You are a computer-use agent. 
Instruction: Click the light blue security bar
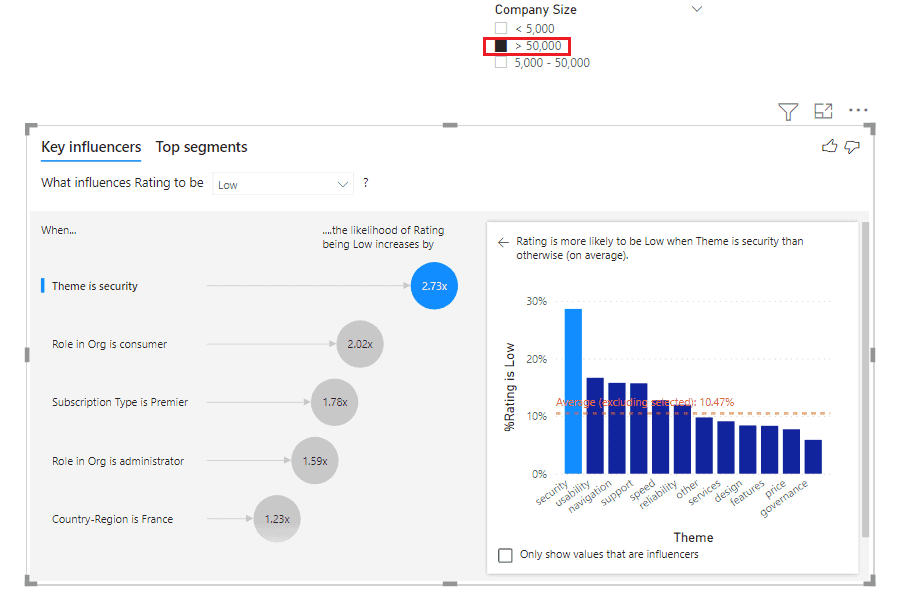pyautogui.click(x=573, y=391)
